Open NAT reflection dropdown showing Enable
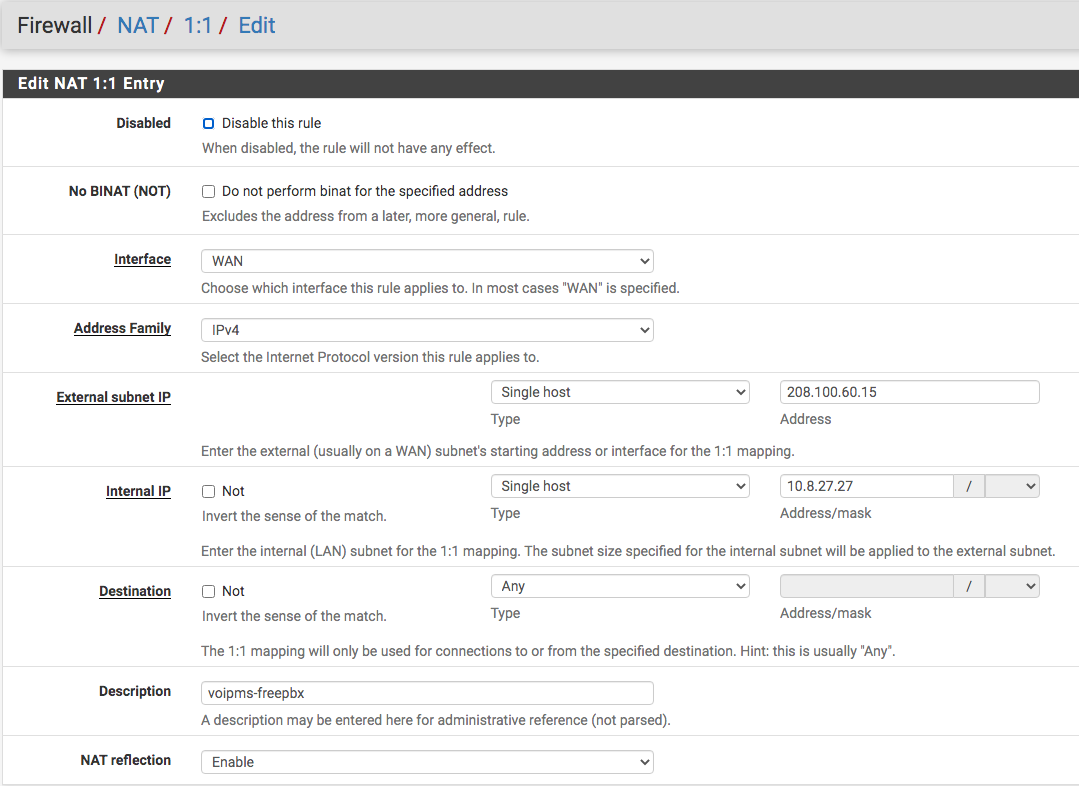This screenshot has height=786, width=1079. pyautogui.click(x=427, y=762)
